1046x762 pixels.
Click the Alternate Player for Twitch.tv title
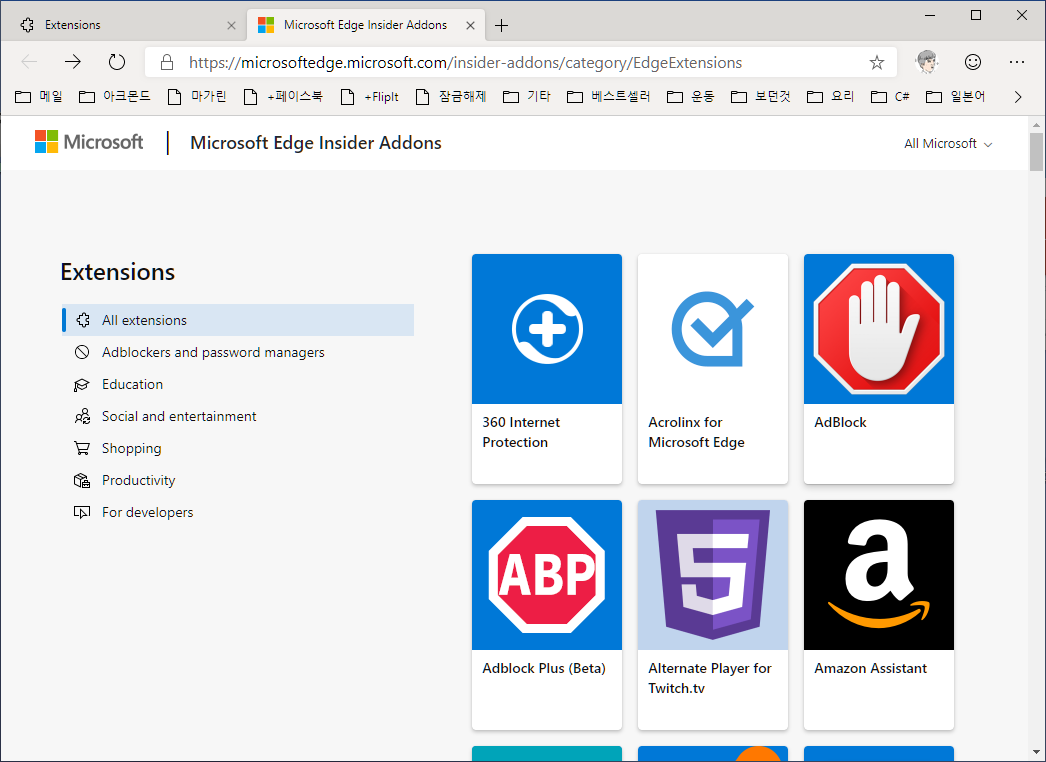click(x=710, y=679)
